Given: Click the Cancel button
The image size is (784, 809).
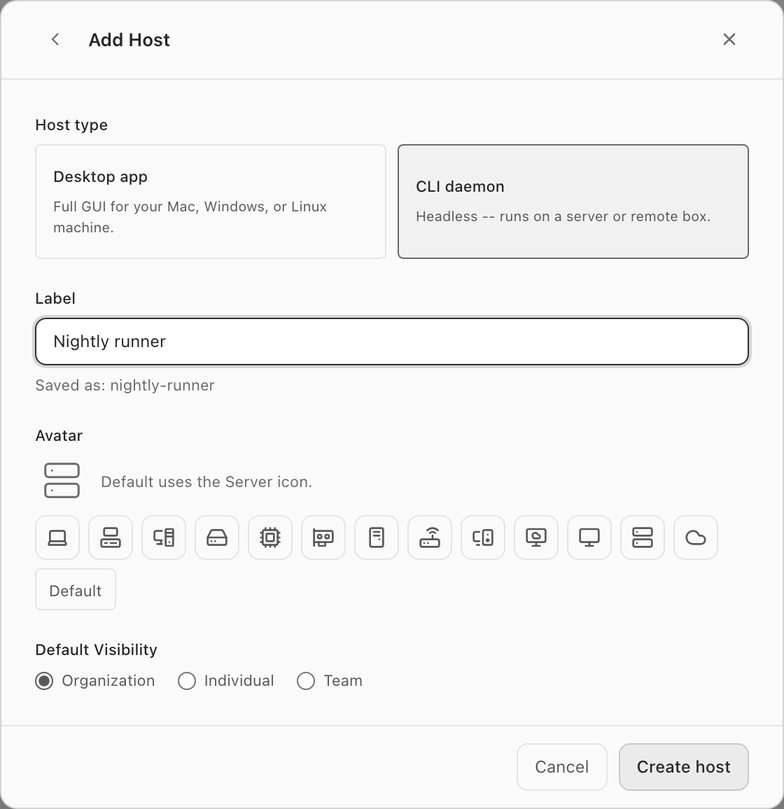Looking at the screenshot, I should pos(562,767).
